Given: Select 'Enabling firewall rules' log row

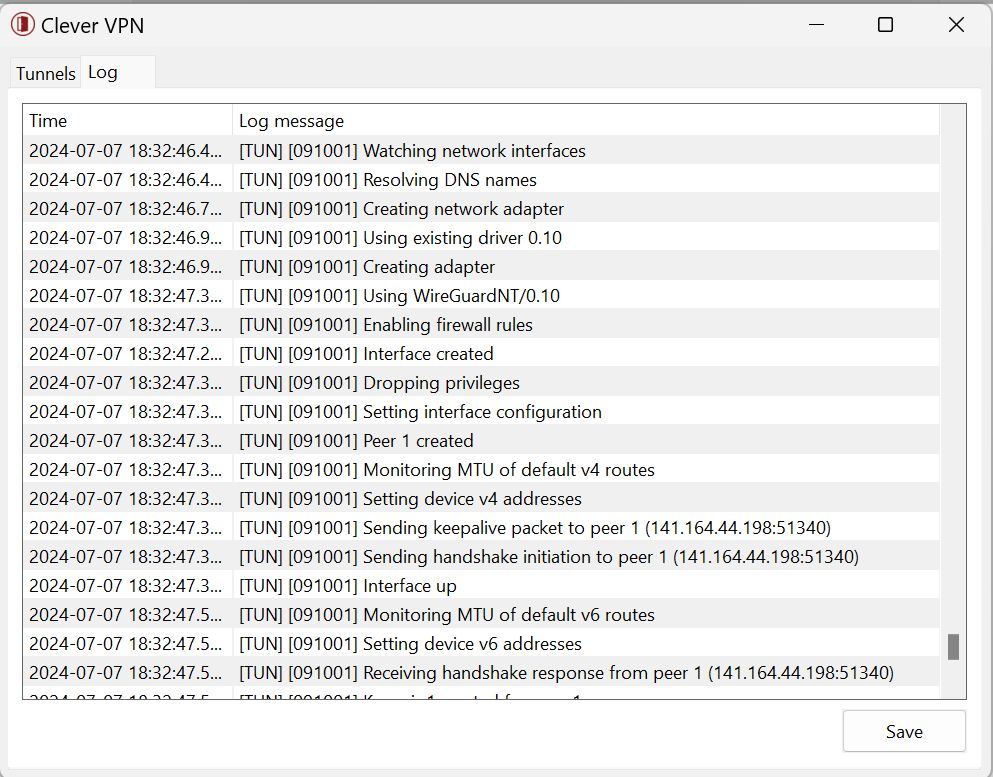Looking at the screenshot, I should coord(481,325).
